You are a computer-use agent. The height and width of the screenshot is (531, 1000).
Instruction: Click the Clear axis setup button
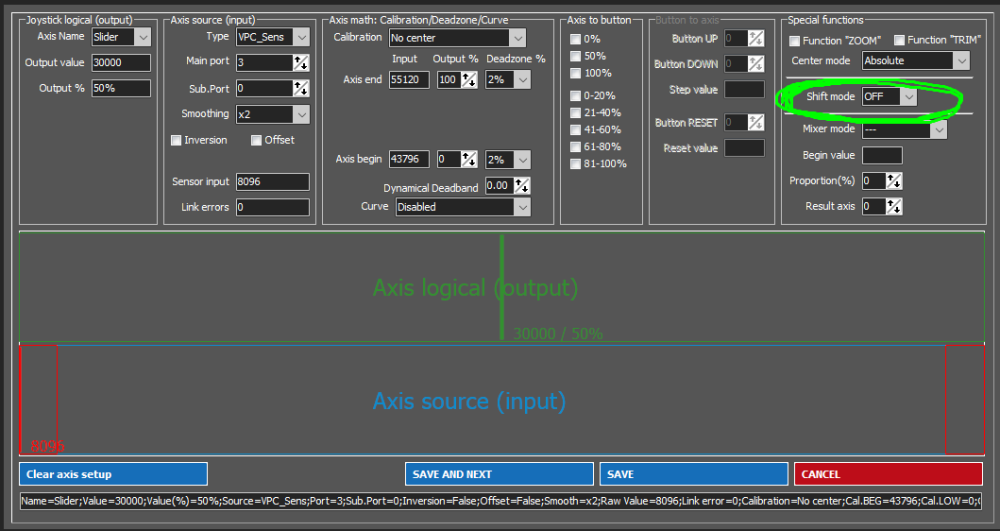click(113, 474)
